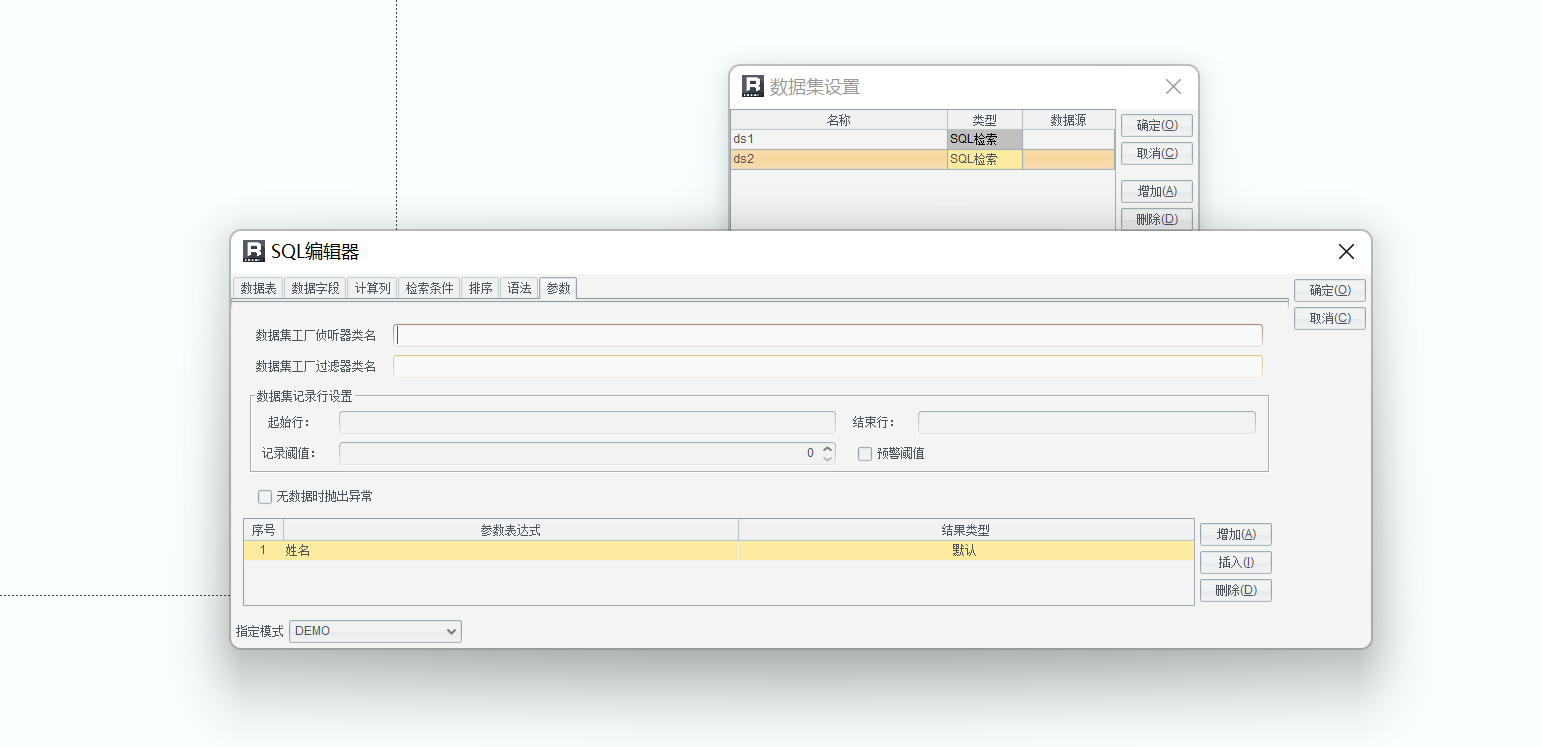The width and height of the screenshot is (1542, 747).
Task: Select the 检索条件 tab
Action: [429, 288]
